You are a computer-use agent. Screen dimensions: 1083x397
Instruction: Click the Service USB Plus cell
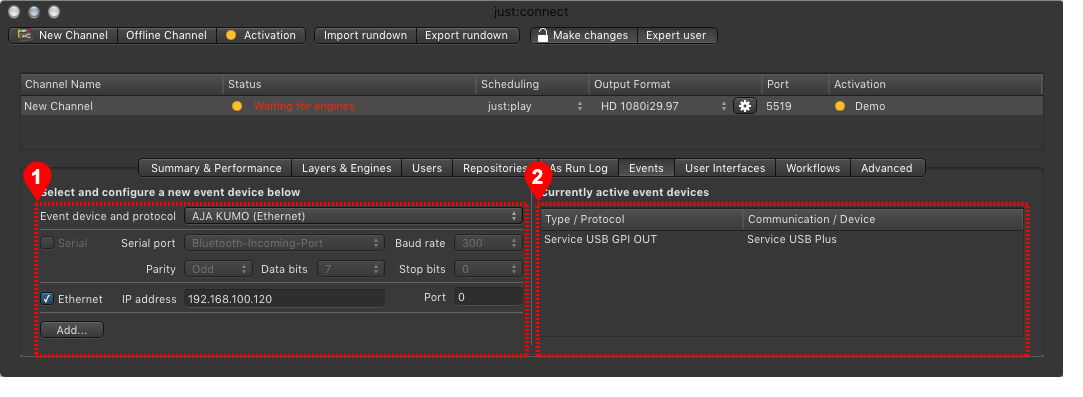coord(792,240)
